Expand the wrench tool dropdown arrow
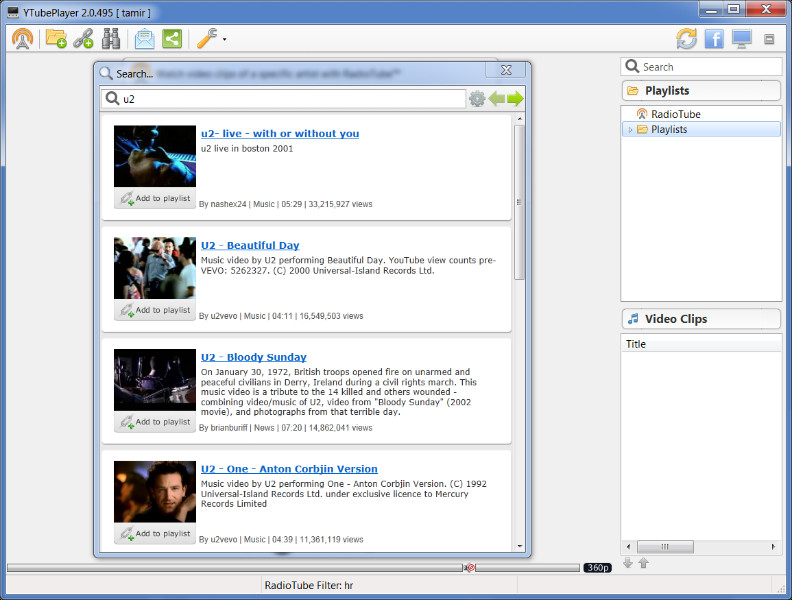 point(224,39)
